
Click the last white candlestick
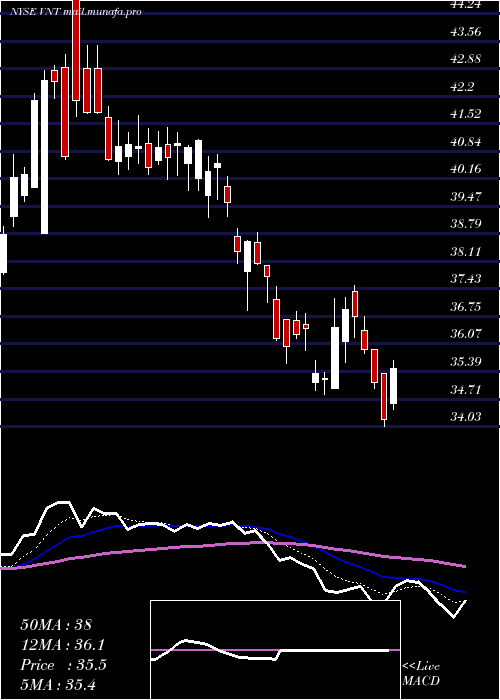tap(393, 386)
